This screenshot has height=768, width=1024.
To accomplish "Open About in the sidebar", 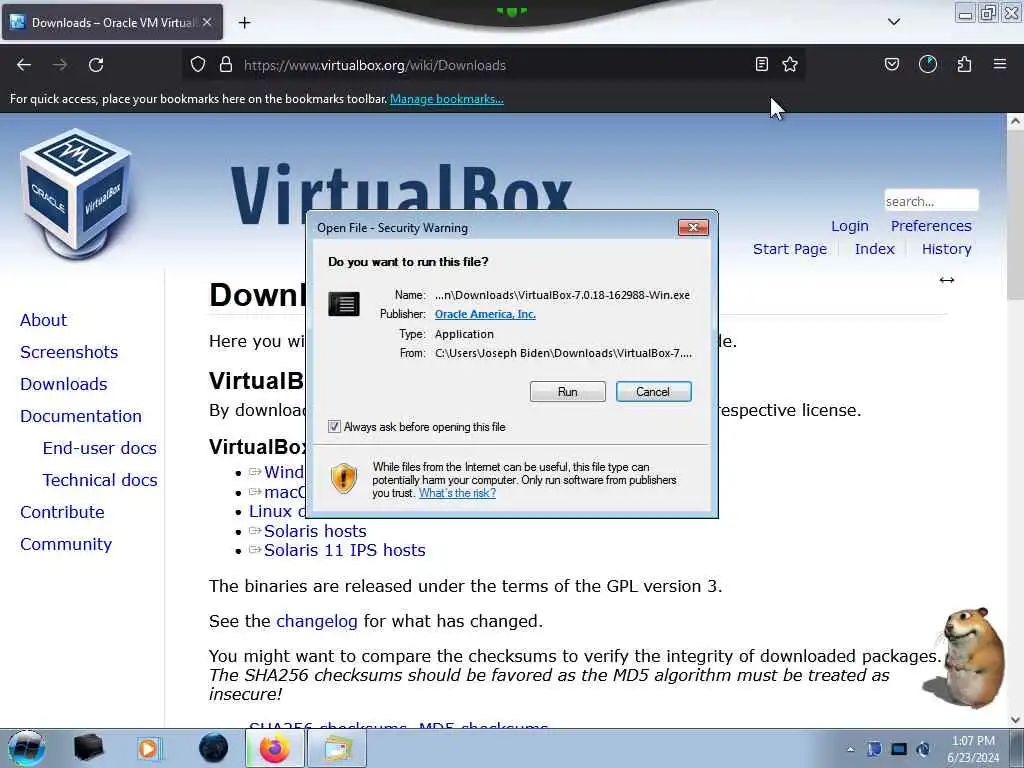I will pyautogui.click(x=43, y=320).
